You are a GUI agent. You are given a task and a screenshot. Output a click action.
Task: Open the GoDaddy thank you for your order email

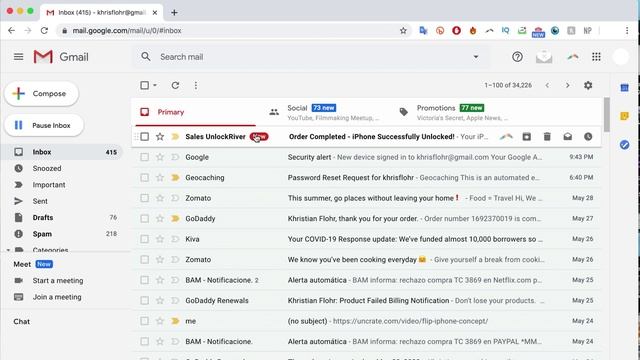[x=367, y=218]
